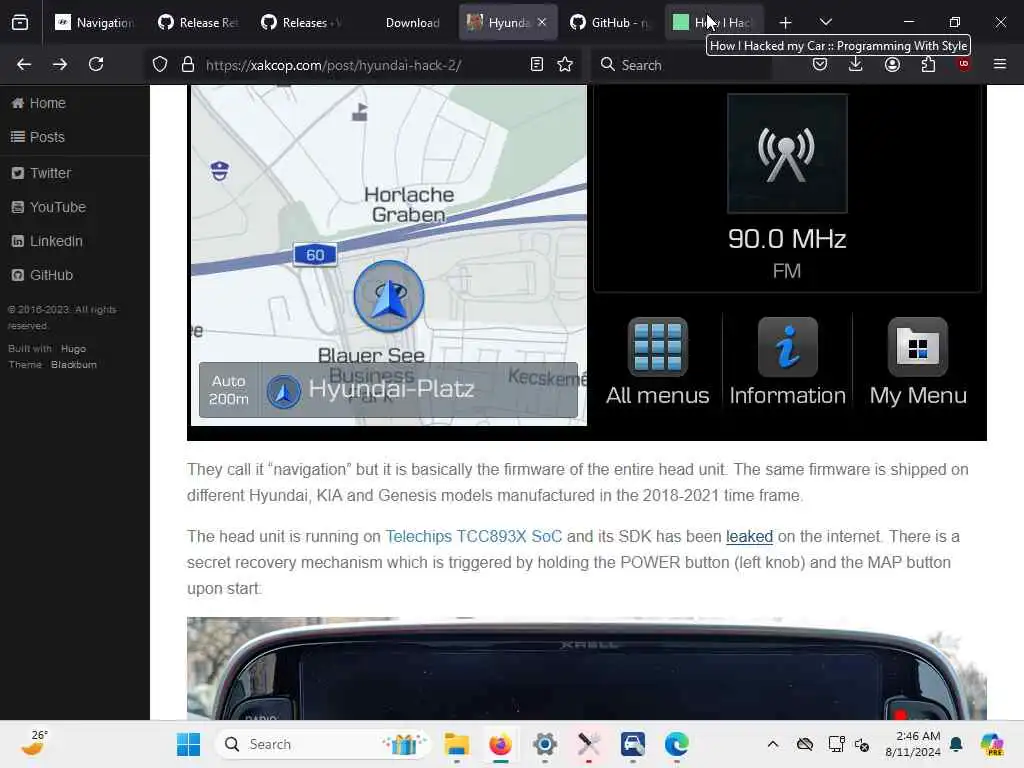
Task: Bookmark this page with star icon
Action: pos(565,64)
